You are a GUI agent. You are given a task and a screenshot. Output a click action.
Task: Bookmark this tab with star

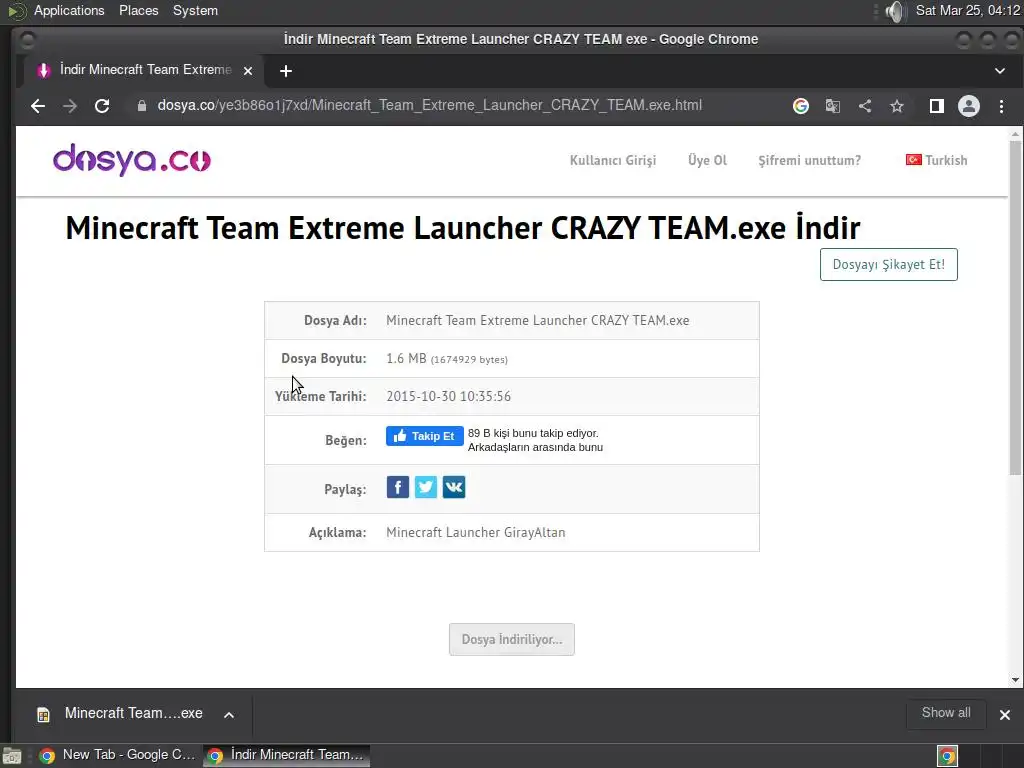click(897, 106)
